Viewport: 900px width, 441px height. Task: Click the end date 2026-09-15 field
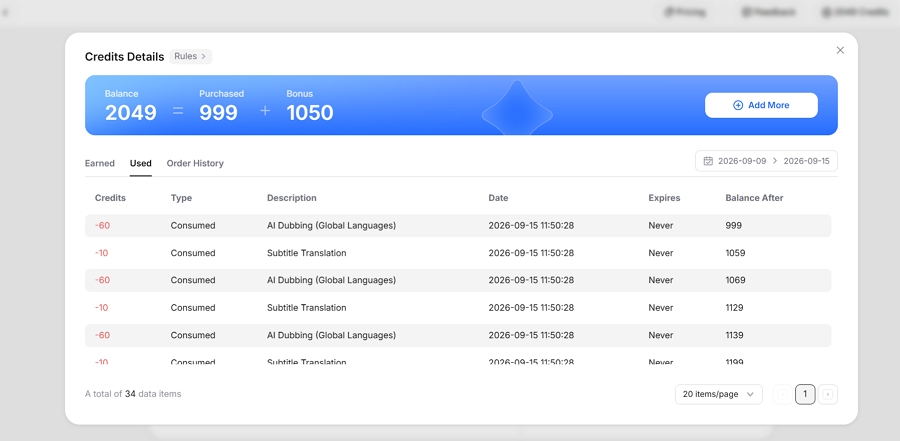806,161
